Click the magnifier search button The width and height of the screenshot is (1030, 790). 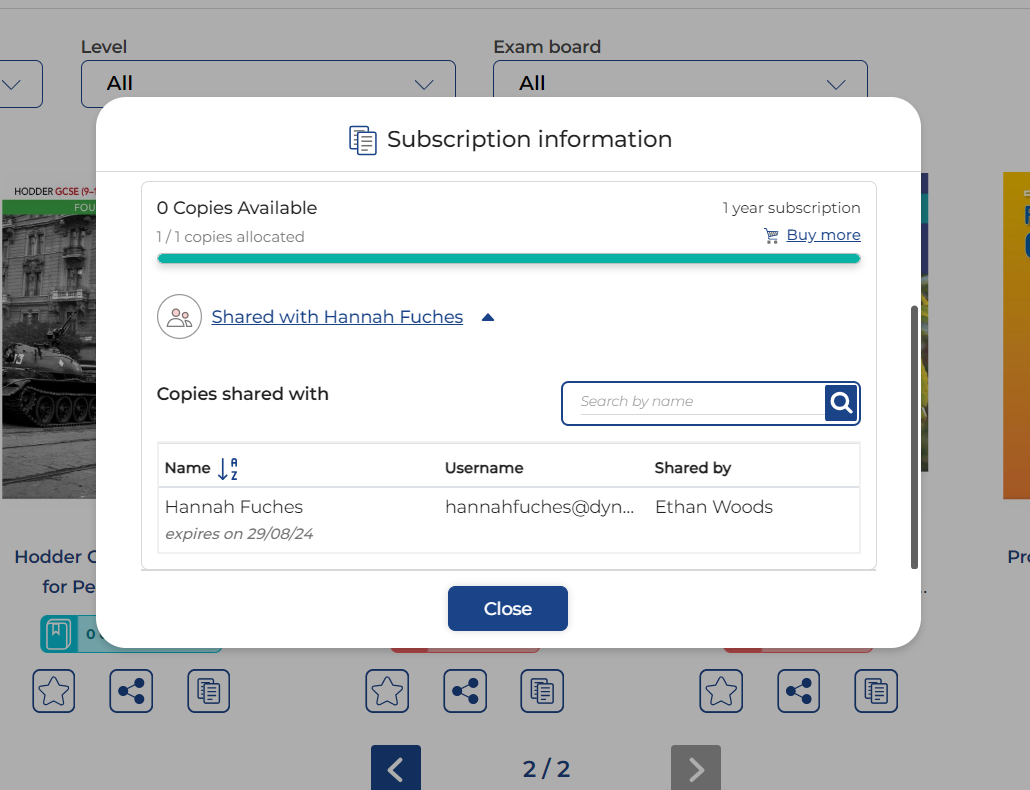pyautogui.click(x=842, y=403)
